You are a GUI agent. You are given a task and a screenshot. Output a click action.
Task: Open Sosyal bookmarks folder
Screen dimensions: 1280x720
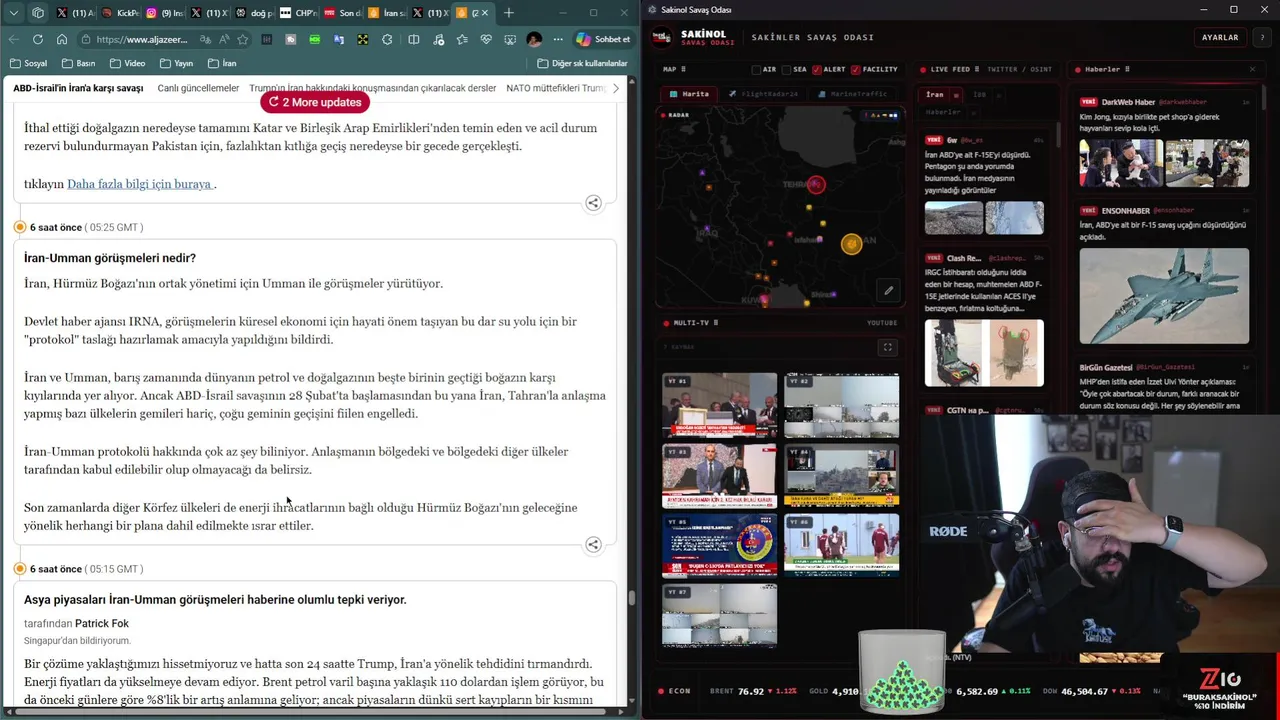(28, 63)
